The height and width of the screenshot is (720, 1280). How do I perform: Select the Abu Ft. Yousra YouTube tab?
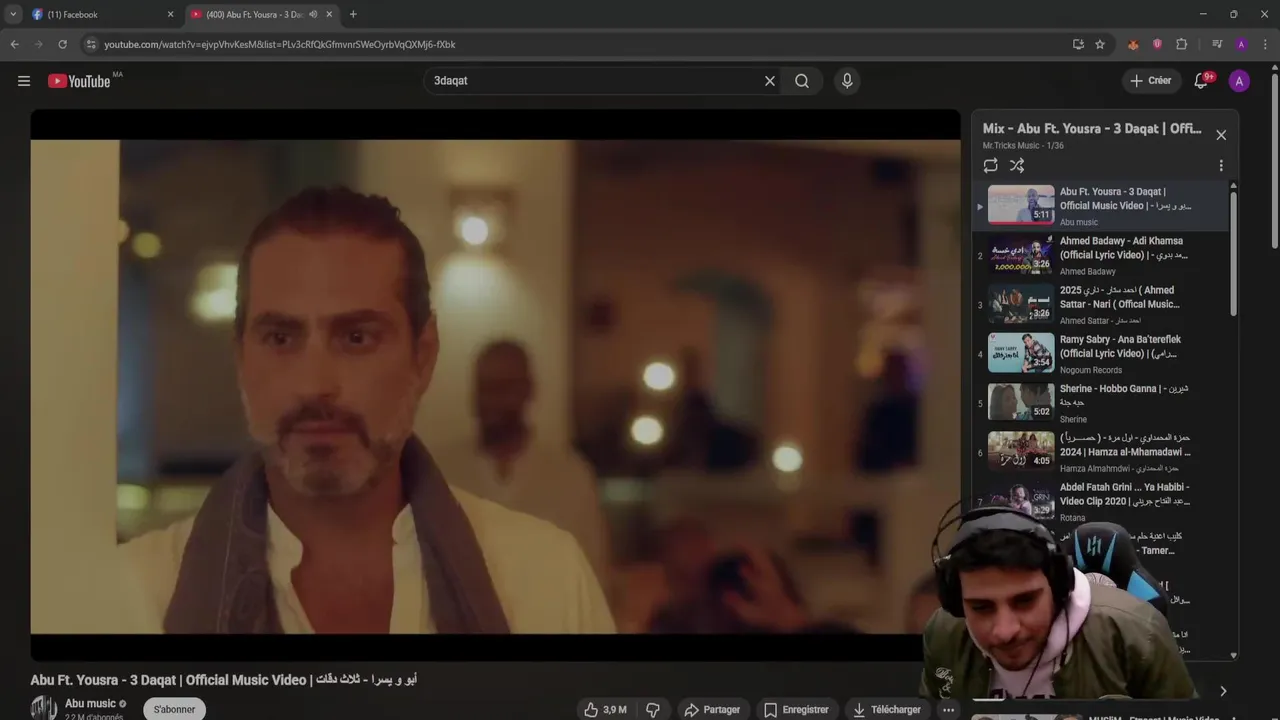[x=261, y=14]
